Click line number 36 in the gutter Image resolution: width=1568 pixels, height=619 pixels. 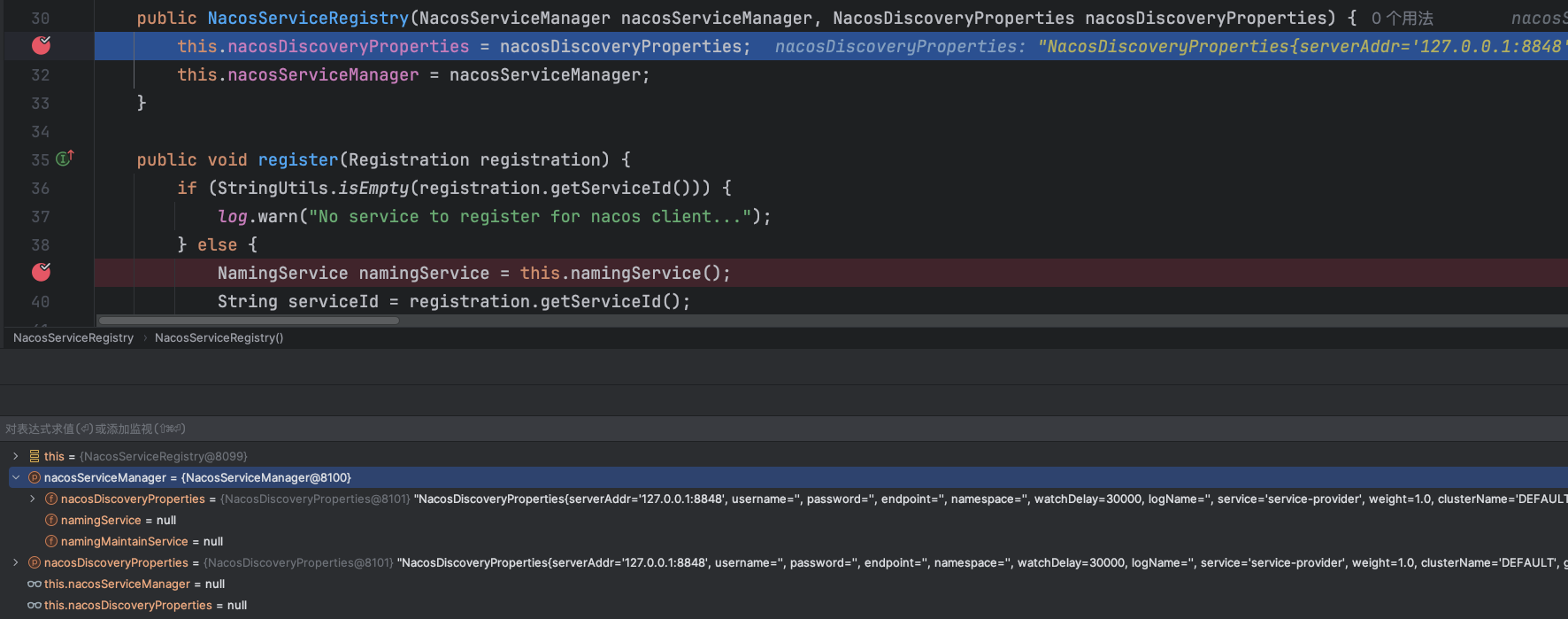click(41, 188)
